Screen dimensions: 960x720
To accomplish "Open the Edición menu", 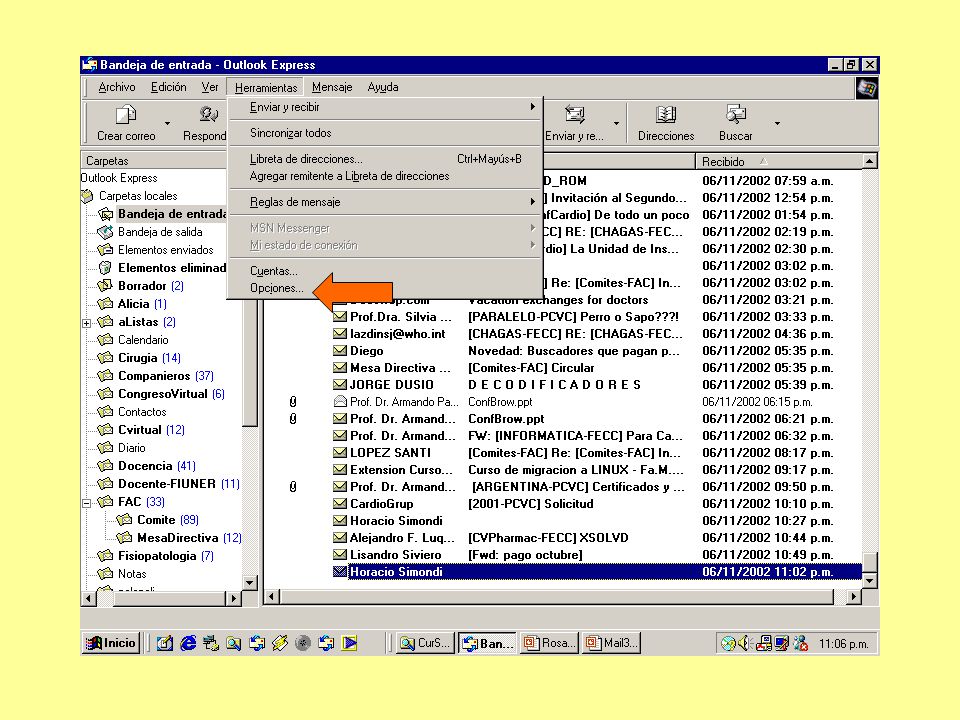I will pos(168,87).
